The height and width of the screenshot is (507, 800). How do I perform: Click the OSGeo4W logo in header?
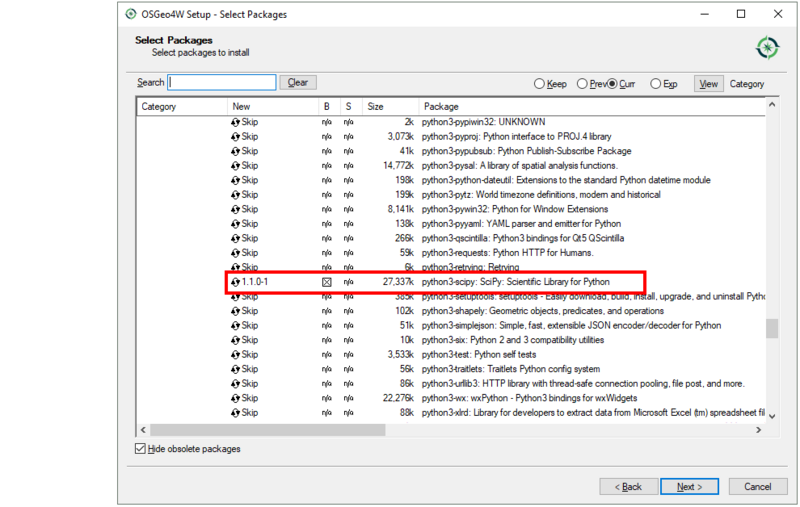tap(767, 47)
